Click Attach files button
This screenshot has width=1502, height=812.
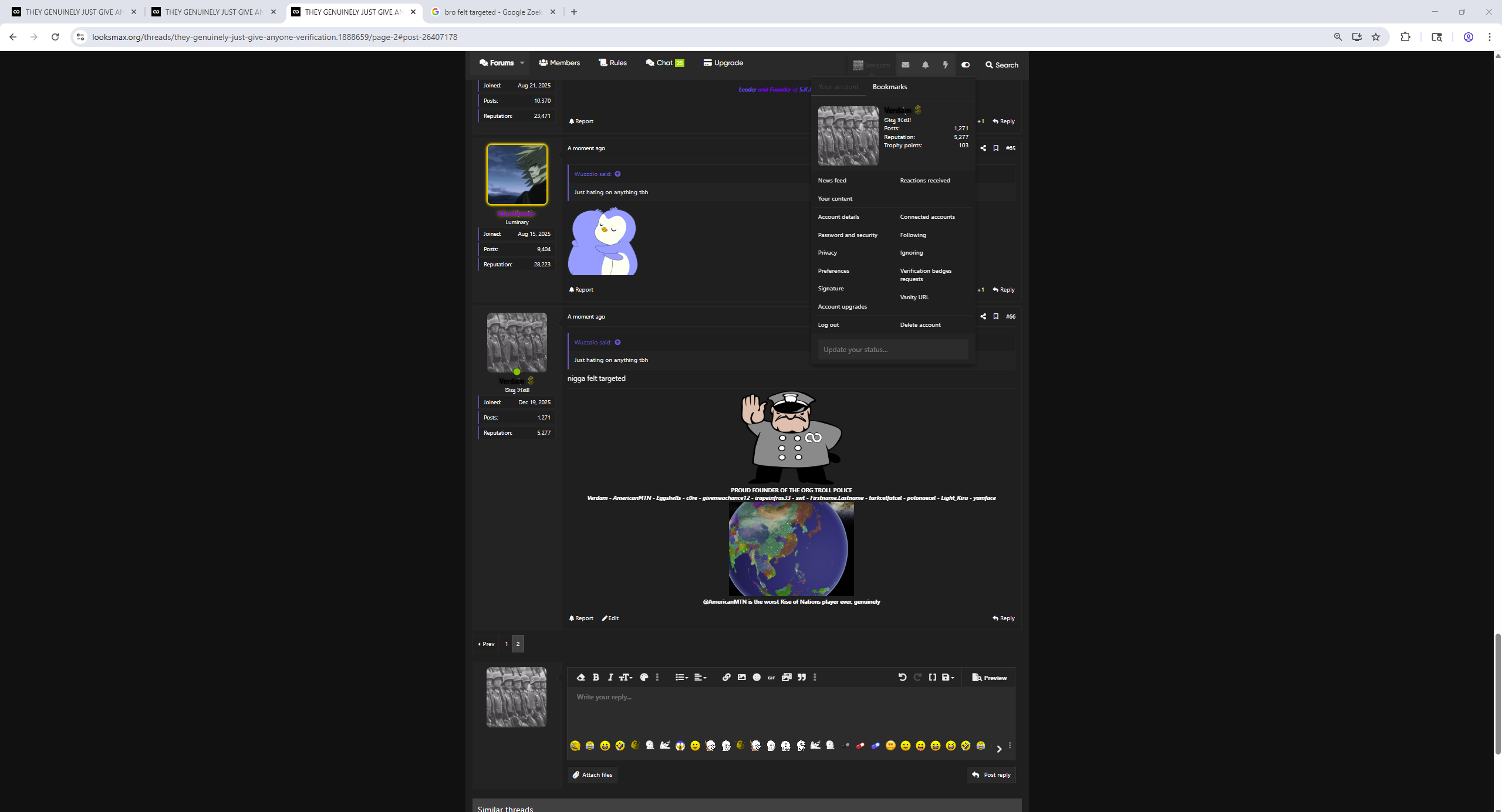point(592,774)
